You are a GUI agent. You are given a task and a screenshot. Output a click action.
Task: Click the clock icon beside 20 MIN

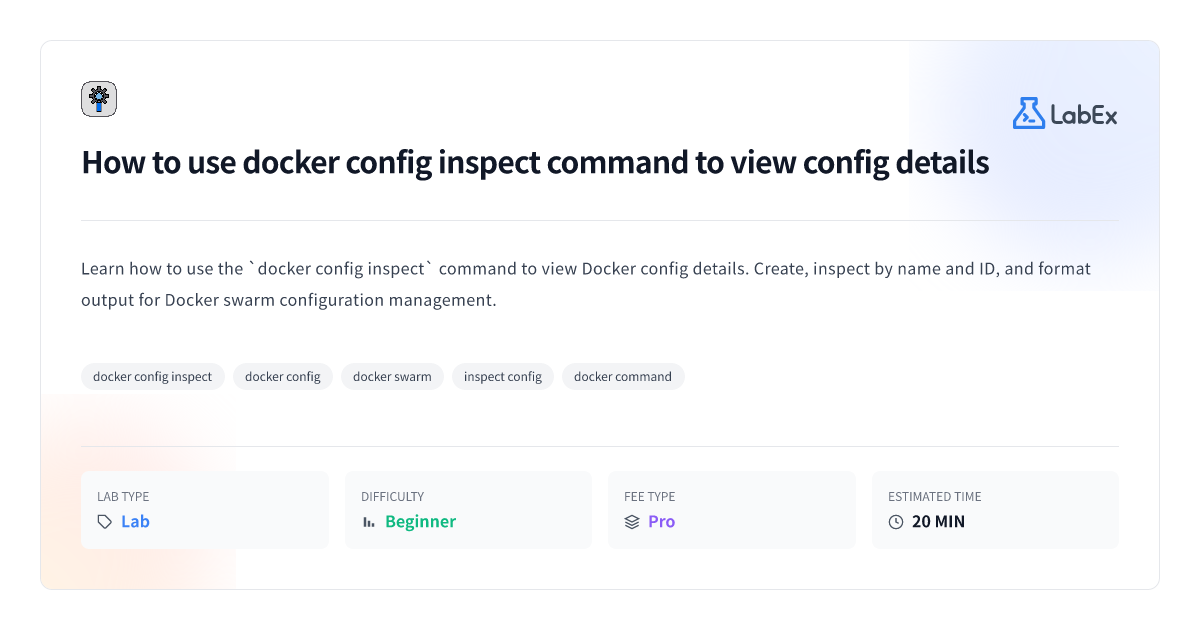[896, 522]
